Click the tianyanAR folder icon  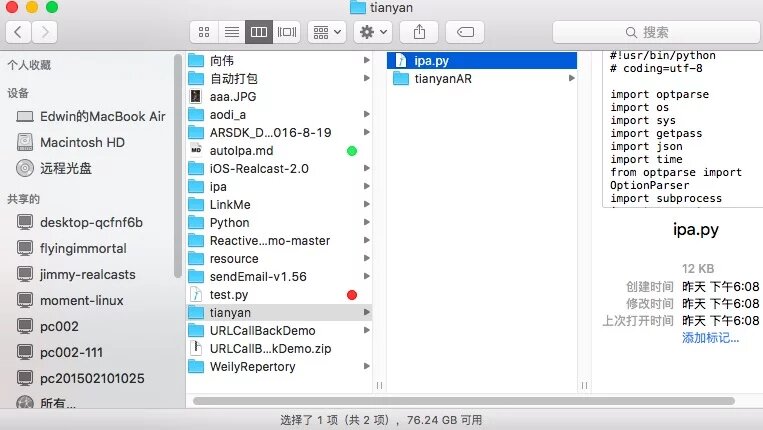pyautogui.click(x=401, y=78)
